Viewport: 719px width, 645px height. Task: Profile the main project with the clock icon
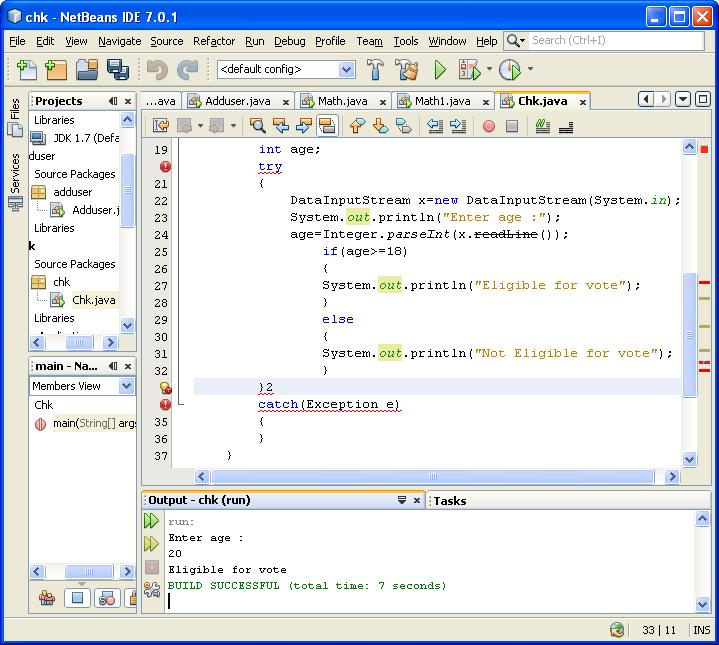coord(510,70)
